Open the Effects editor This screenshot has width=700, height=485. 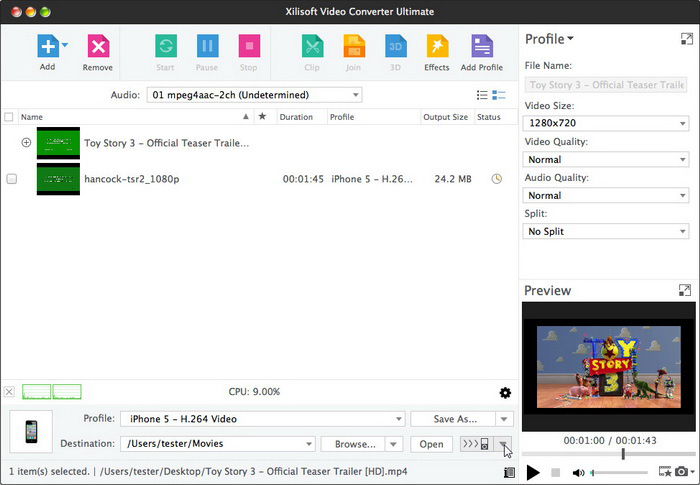(x=437, y=47)
